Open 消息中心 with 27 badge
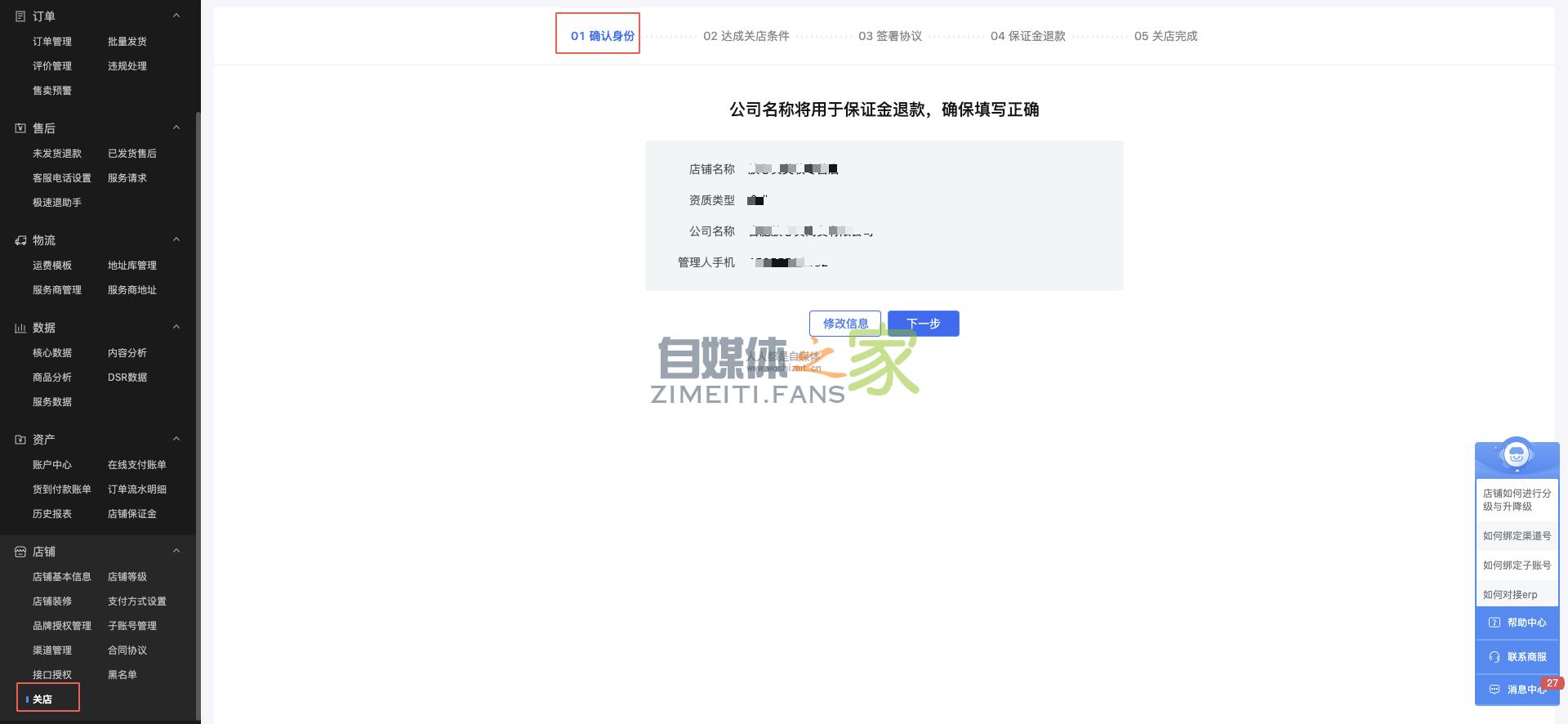Viewport: 1568px width, 724px height. click(1517, 690)
